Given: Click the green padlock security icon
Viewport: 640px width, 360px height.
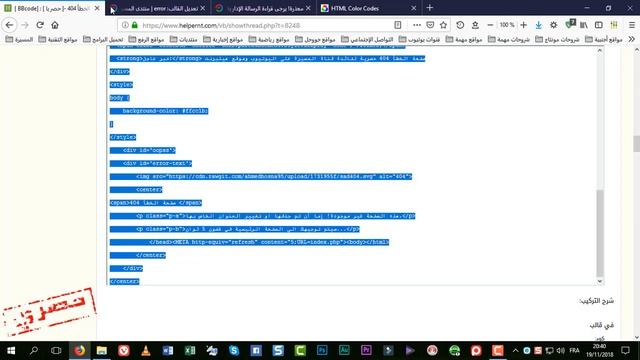Looking at the screenshot, I should (135, 25).
